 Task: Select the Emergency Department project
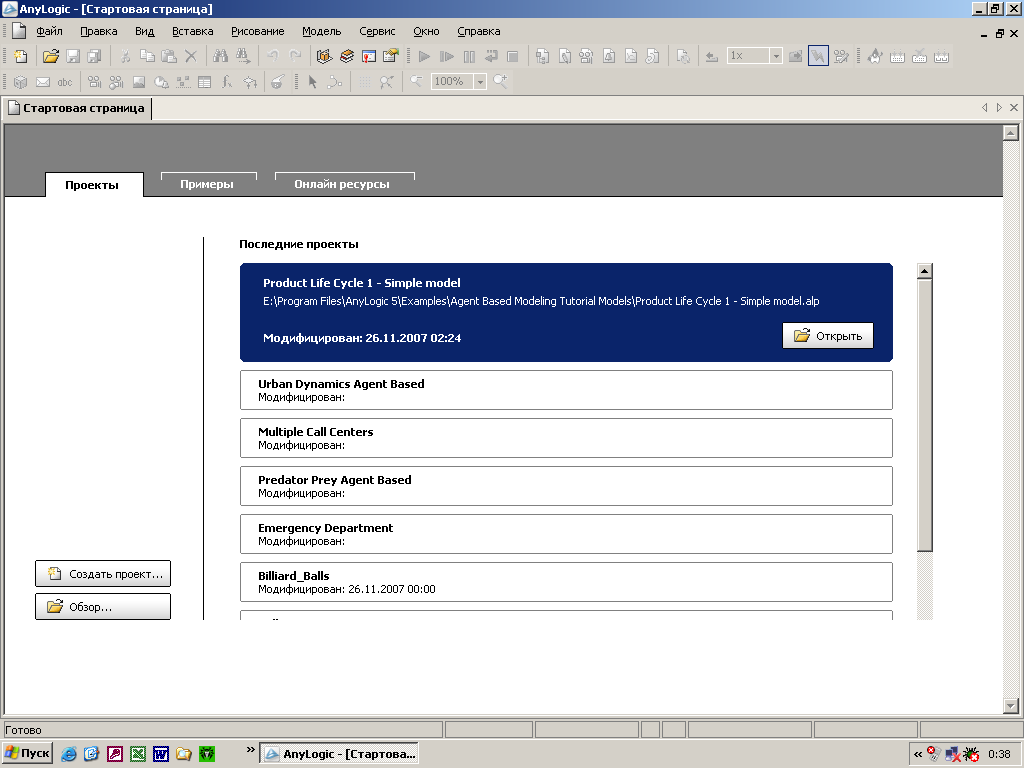[566, 534]
